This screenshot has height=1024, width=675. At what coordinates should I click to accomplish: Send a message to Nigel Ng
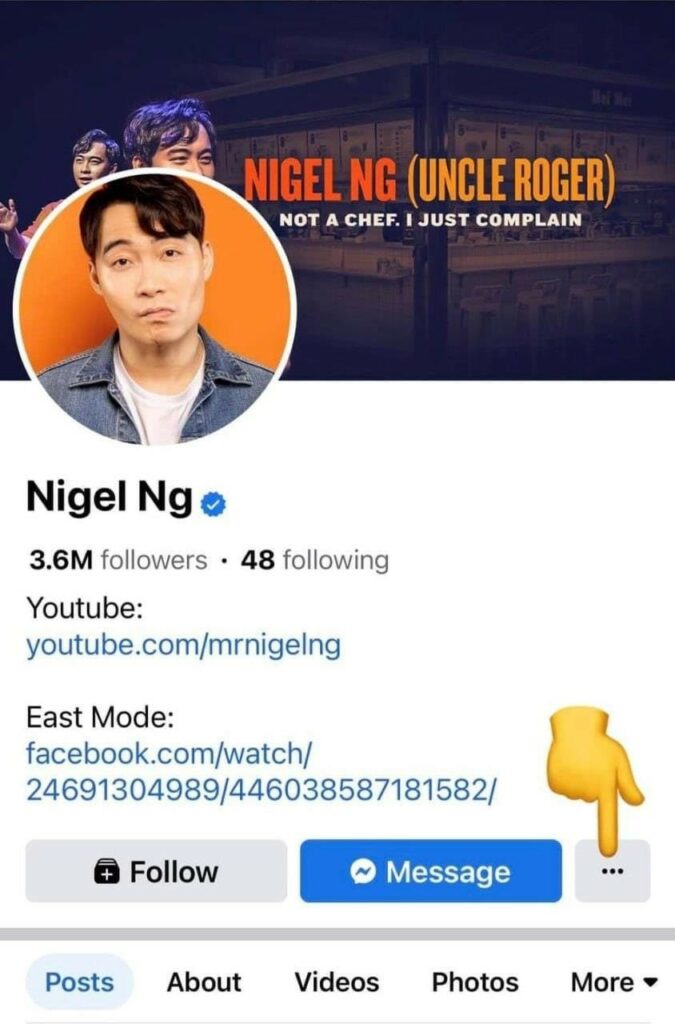point(431,871)
